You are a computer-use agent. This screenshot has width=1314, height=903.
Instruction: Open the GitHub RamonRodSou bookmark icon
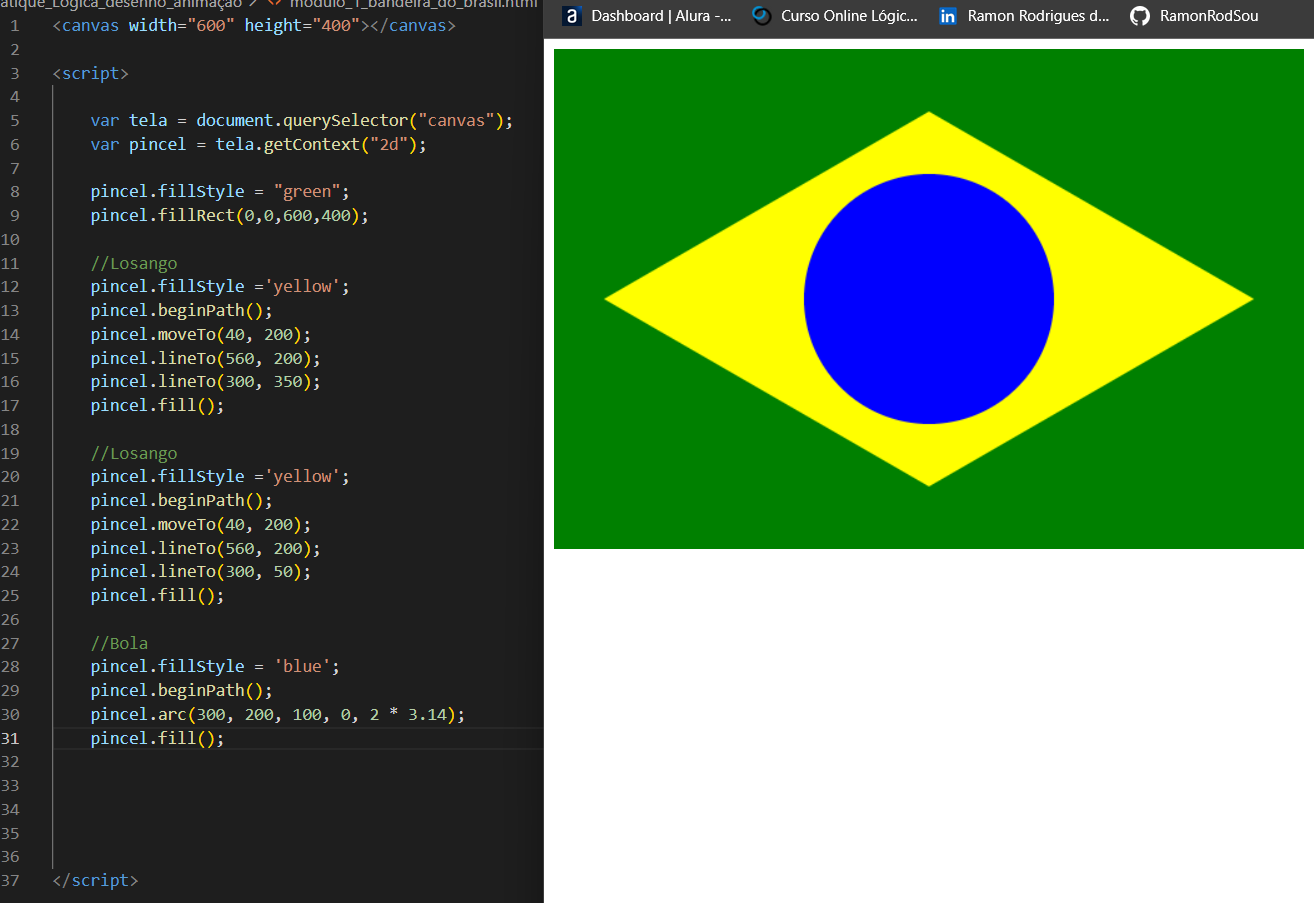click(x=1140, y=16)
